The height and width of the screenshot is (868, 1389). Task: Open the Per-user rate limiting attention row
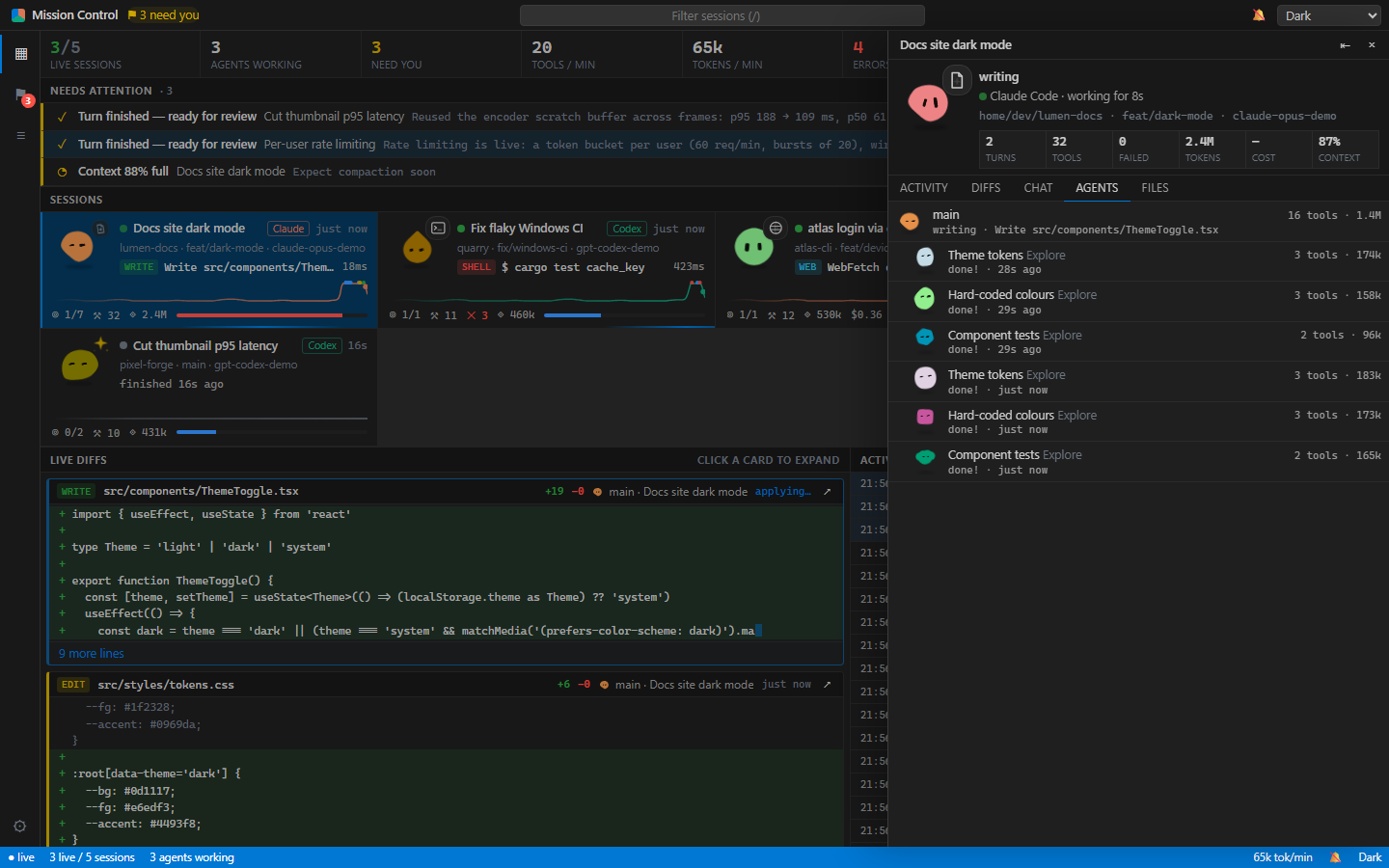point(465,145)
